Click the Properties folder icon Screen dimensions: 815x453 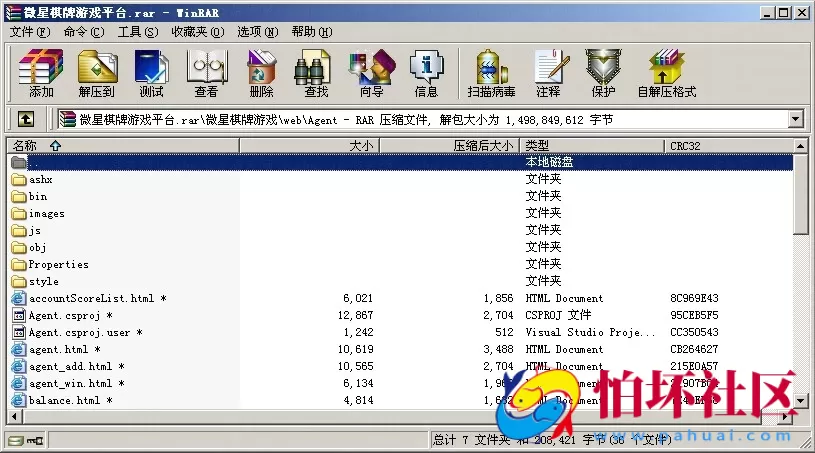pos(19,264)
